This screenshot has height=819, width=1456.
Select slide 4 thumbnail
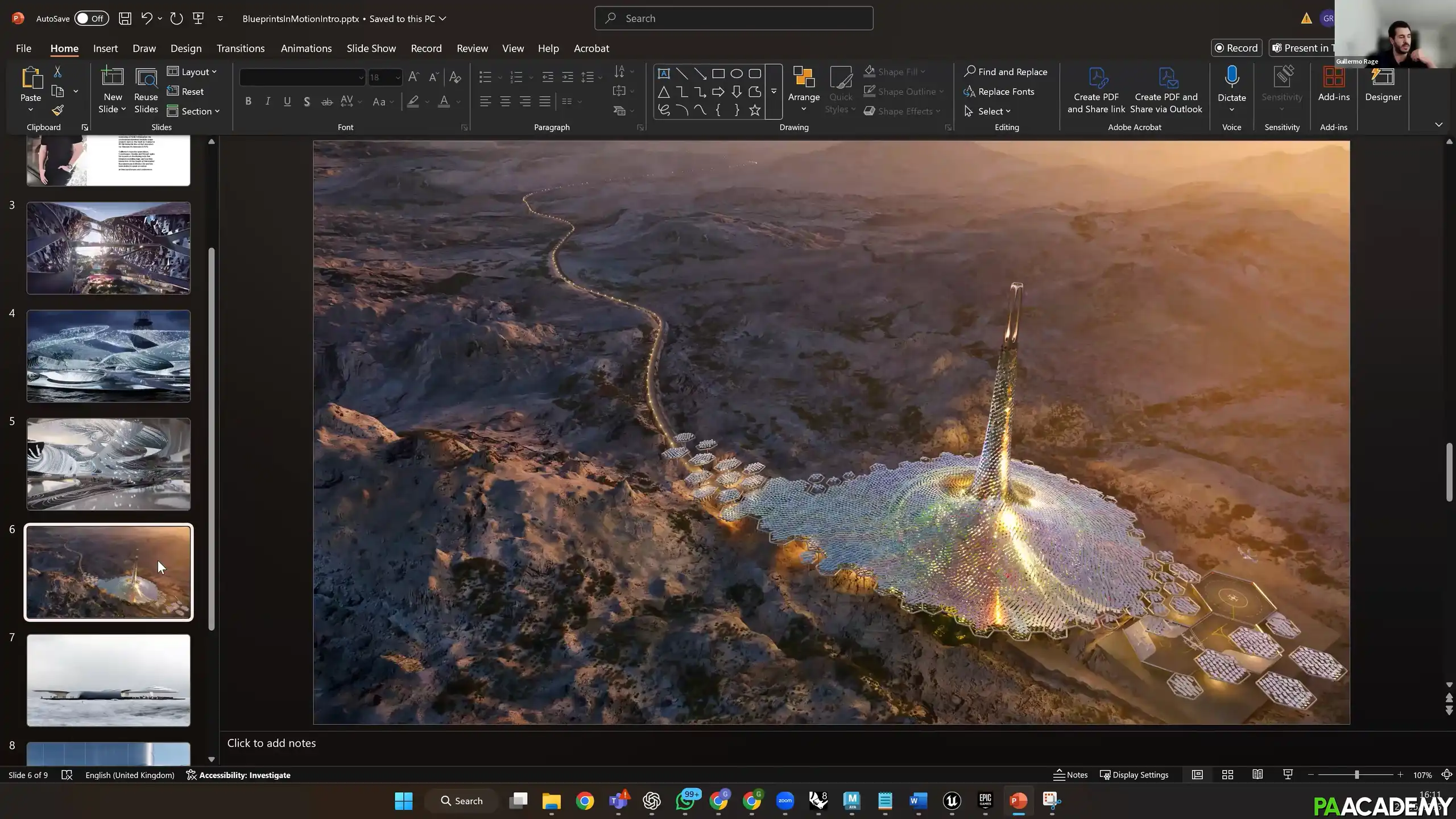109,356
